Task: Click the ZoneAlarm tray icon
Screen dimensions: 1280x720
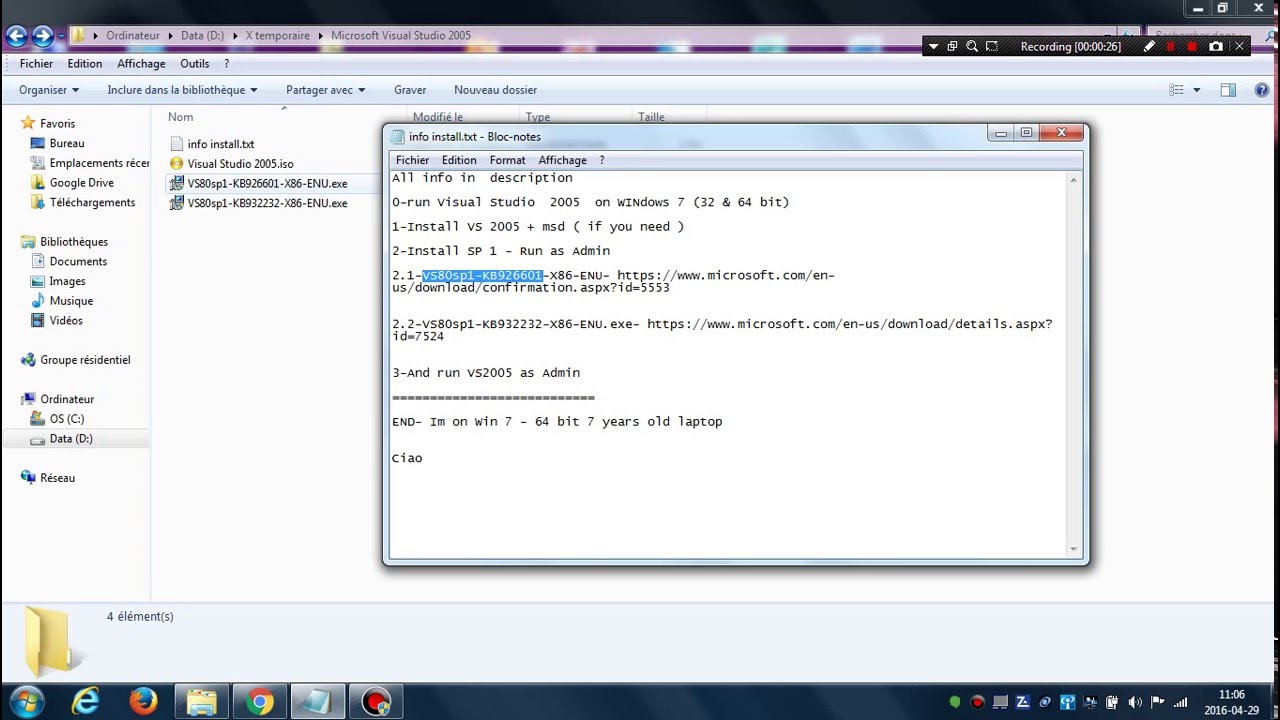Action: pyautogui.click(x=1023, y=702)
